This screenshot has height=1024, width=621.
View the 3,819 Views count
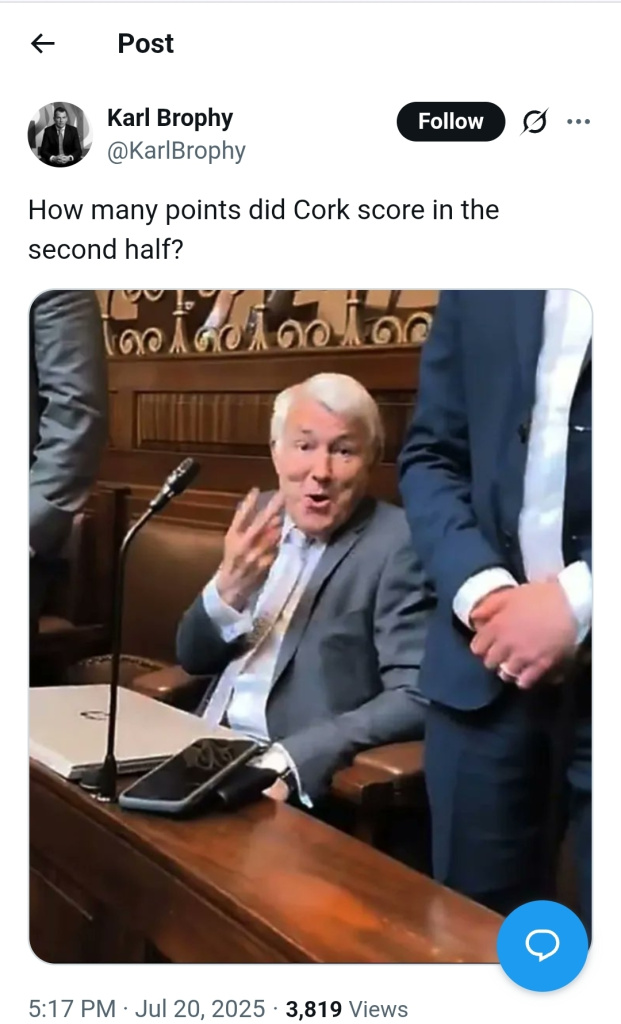coord(347,1008)
